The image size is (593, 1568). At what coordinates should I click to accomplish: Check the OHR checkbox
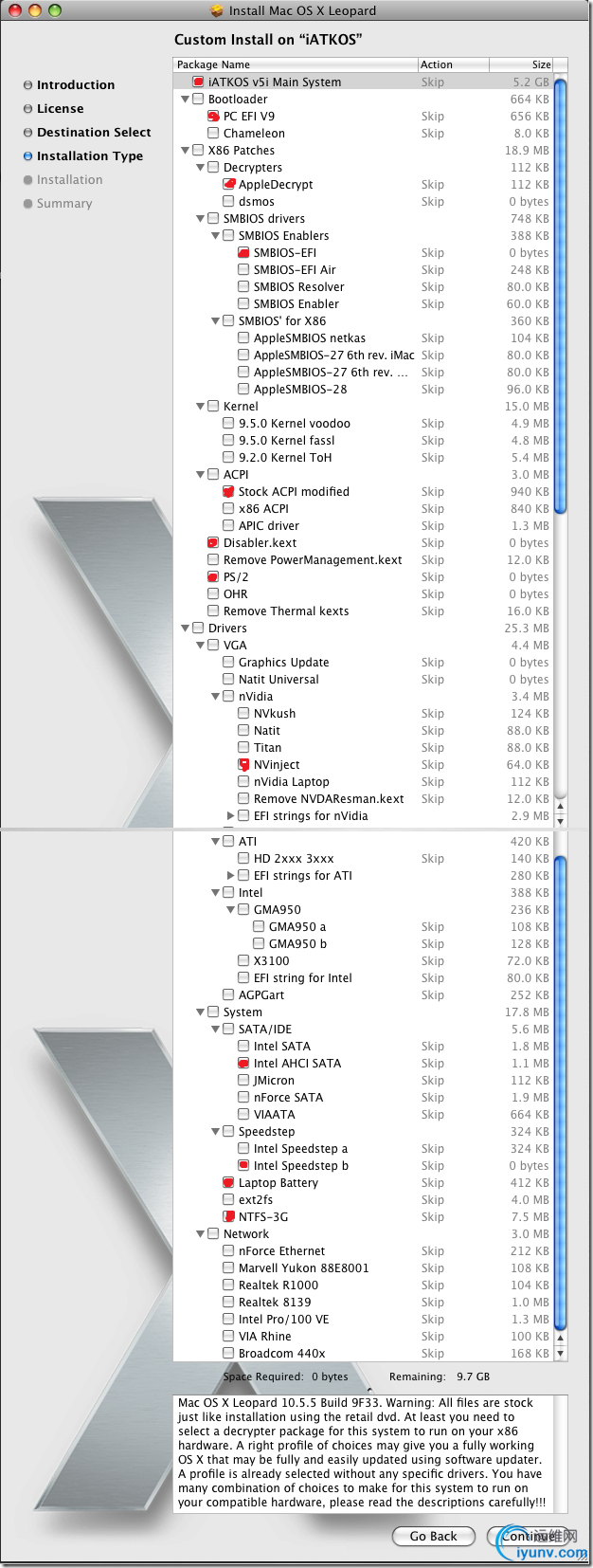[213, 594]
